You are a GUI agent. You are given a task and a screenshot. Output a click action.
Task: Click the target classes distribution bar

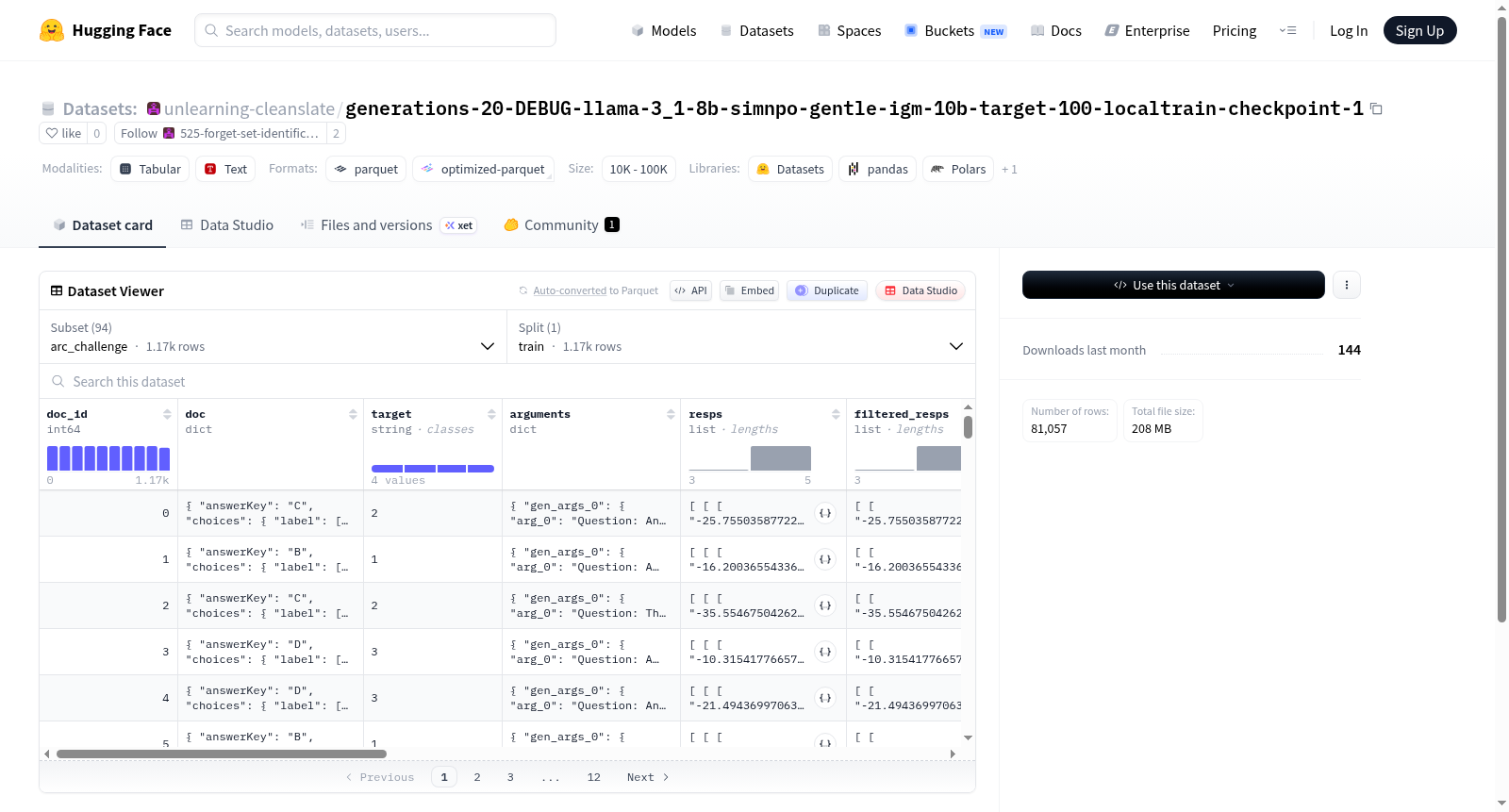pyautogui.click(x=433, y=469)
